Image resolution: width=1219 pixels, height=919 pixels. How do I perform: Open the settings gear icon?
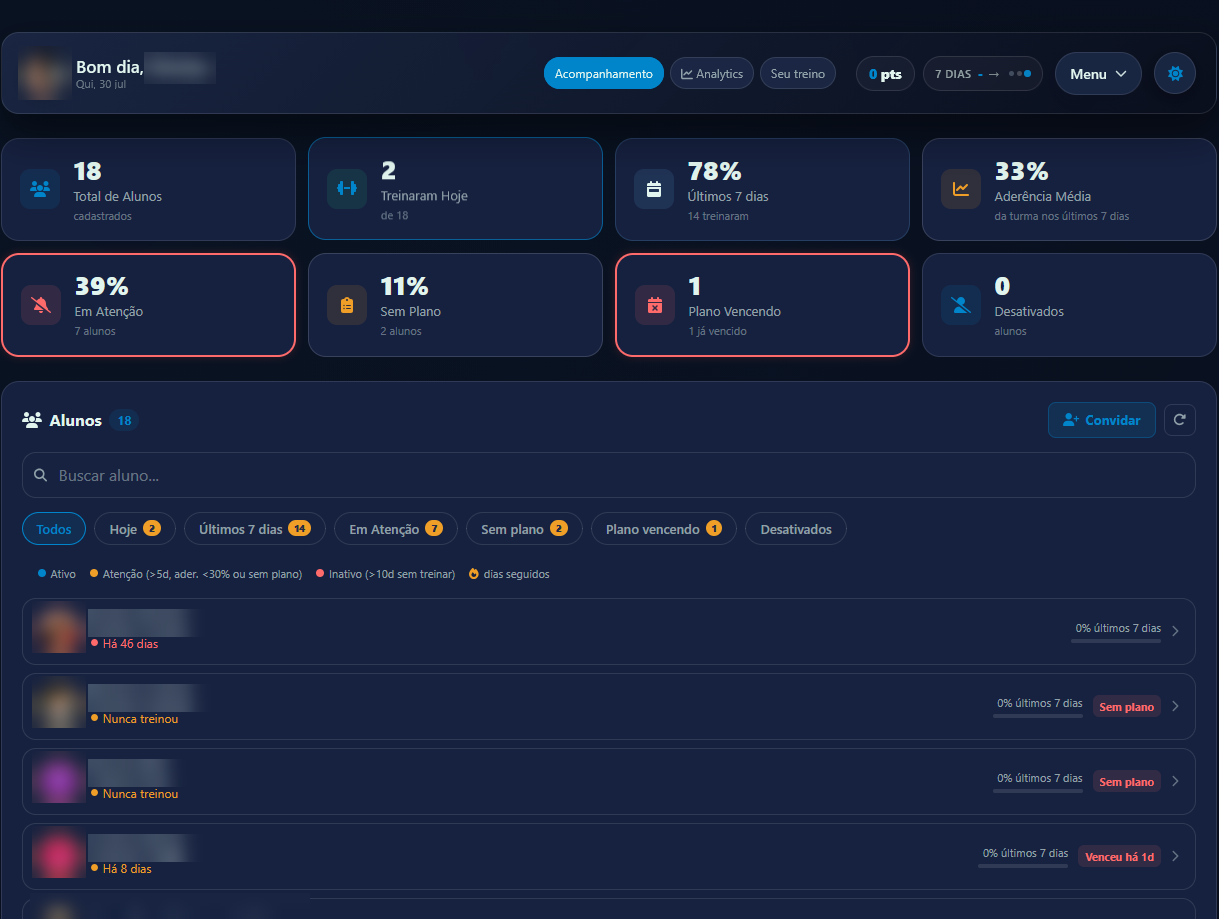click(1175, 74)
